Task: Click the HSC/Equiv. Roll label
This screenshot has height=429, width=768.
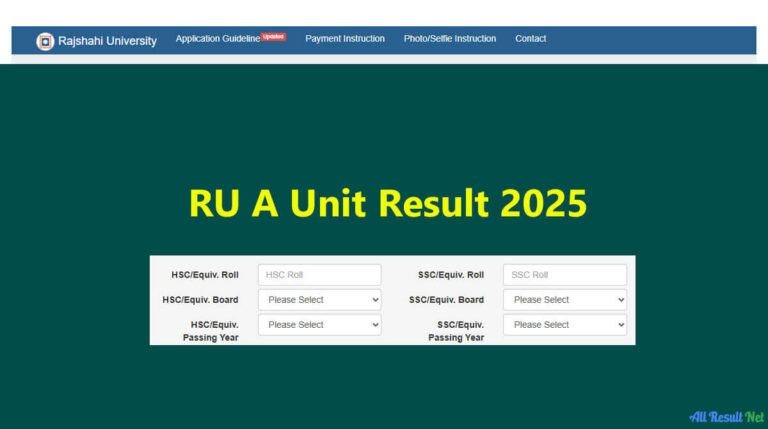Action: (205, 275)
